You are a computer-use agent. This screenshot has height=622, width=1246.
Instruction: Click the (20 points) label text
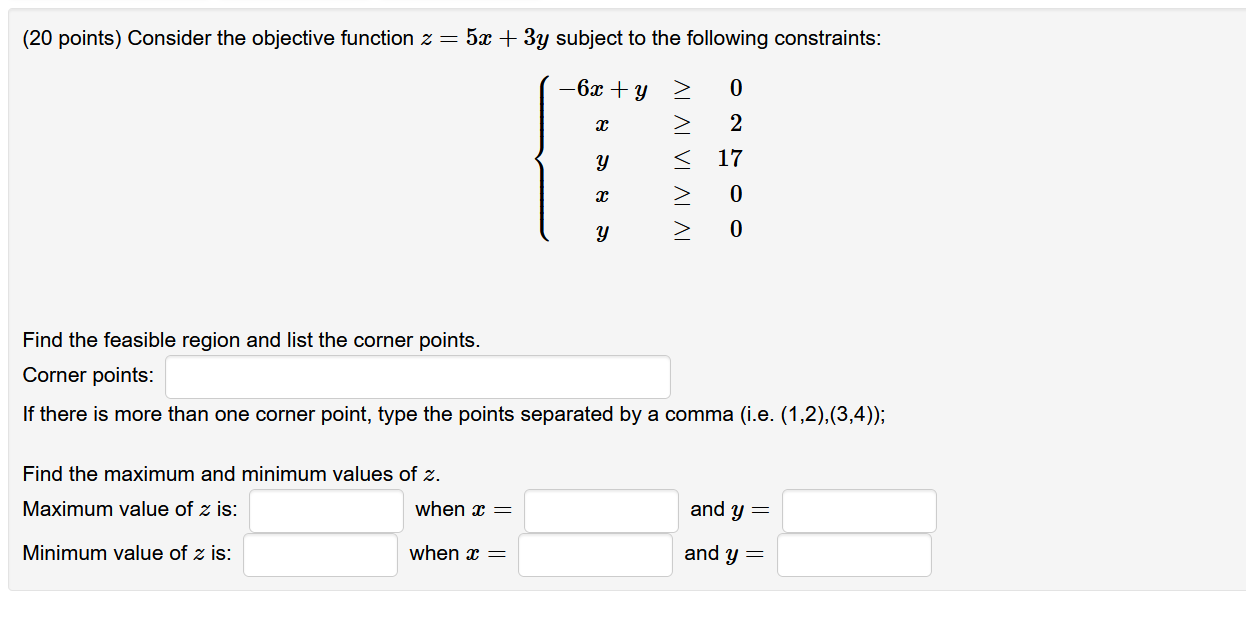(72, 39)
